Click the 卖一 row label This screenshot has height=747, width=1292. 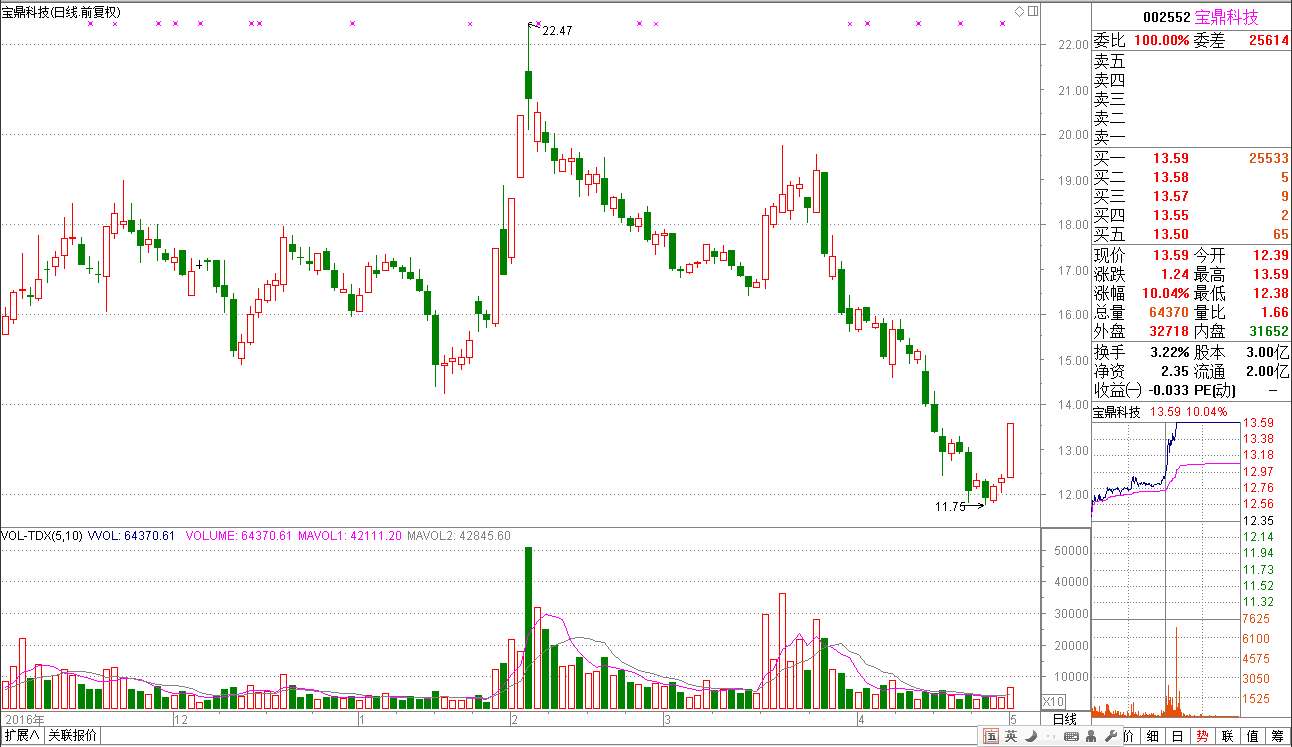coord(1109,138)
